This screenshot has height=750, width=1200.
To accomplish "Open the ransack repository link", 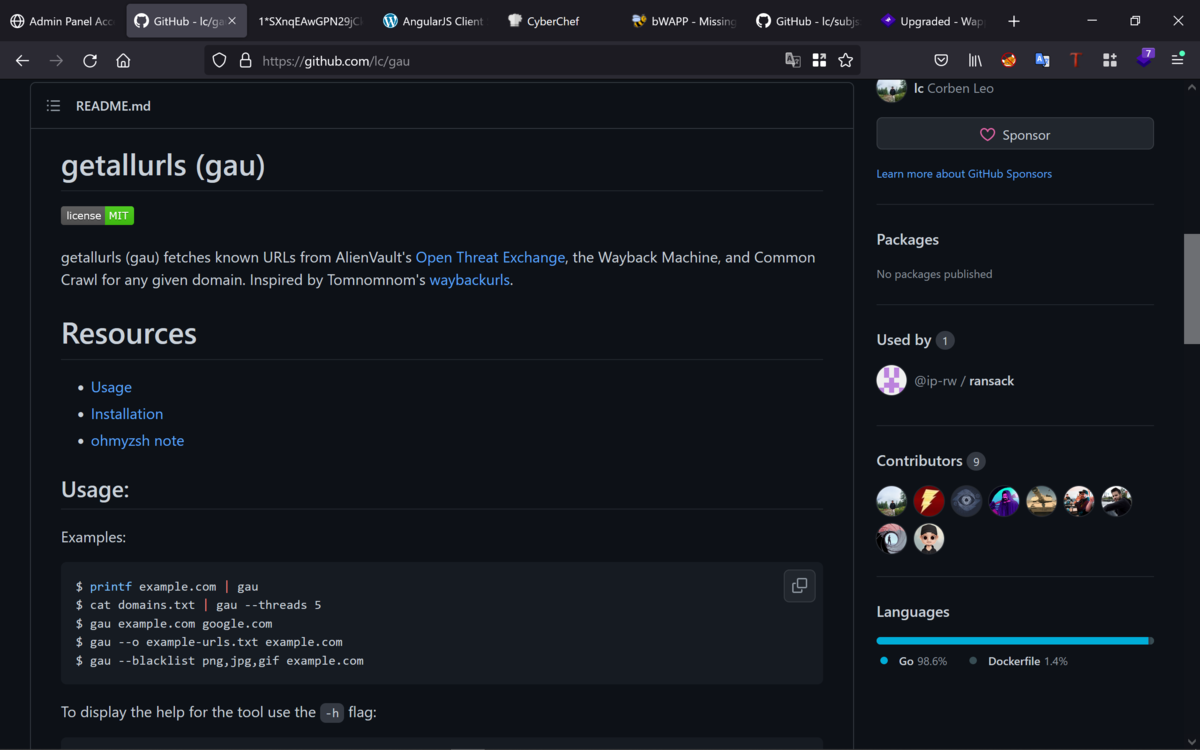I will pyautogui.click(x=991, y=381).
